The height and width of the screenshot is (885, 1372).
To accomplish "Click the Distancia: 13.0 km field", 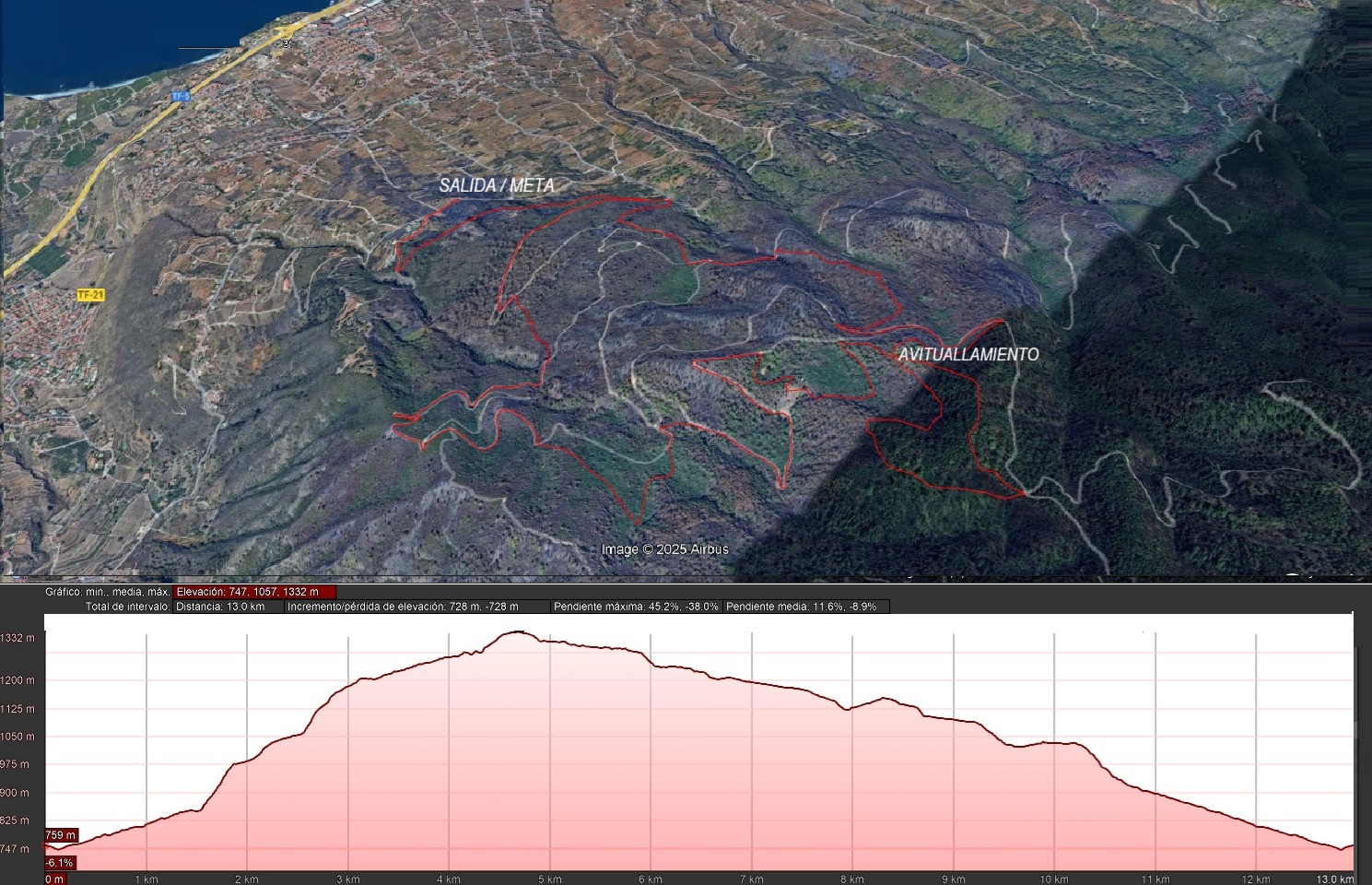I will [221, 607].
